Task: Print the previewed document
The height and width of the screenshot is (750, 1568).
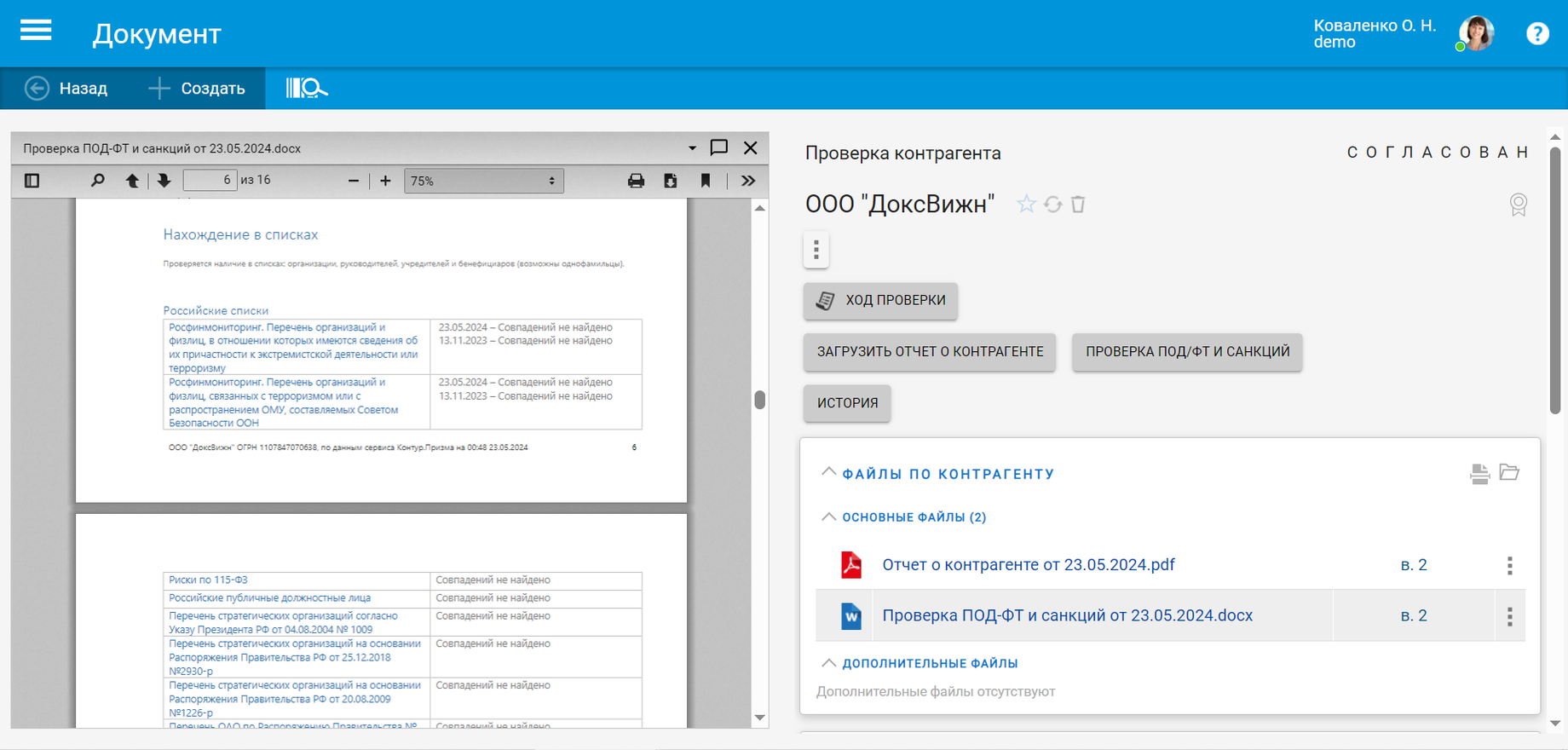Action: [636, 181]
